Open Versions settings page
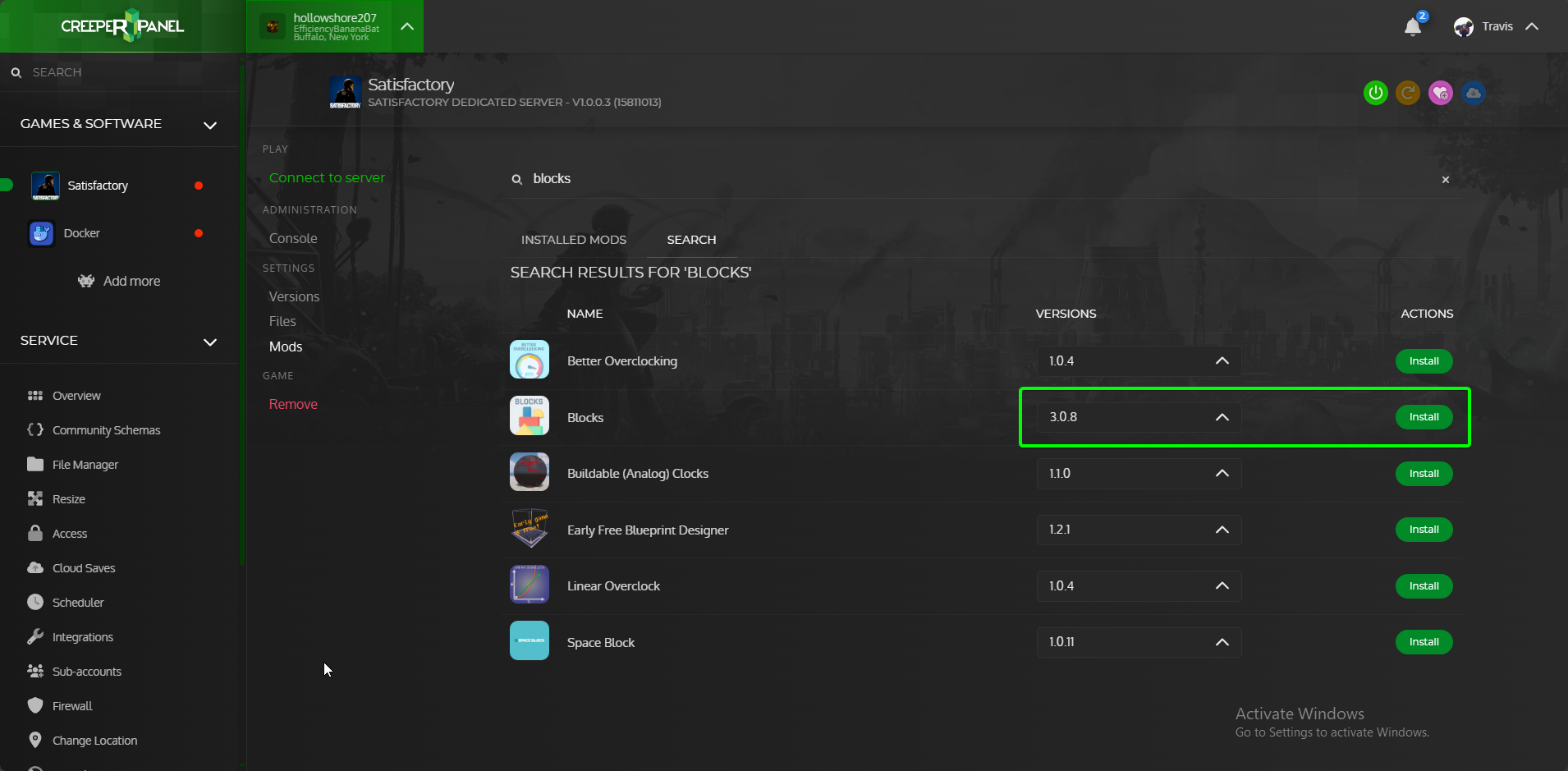Screen dimensions: 1568x771 pos(294,296)
